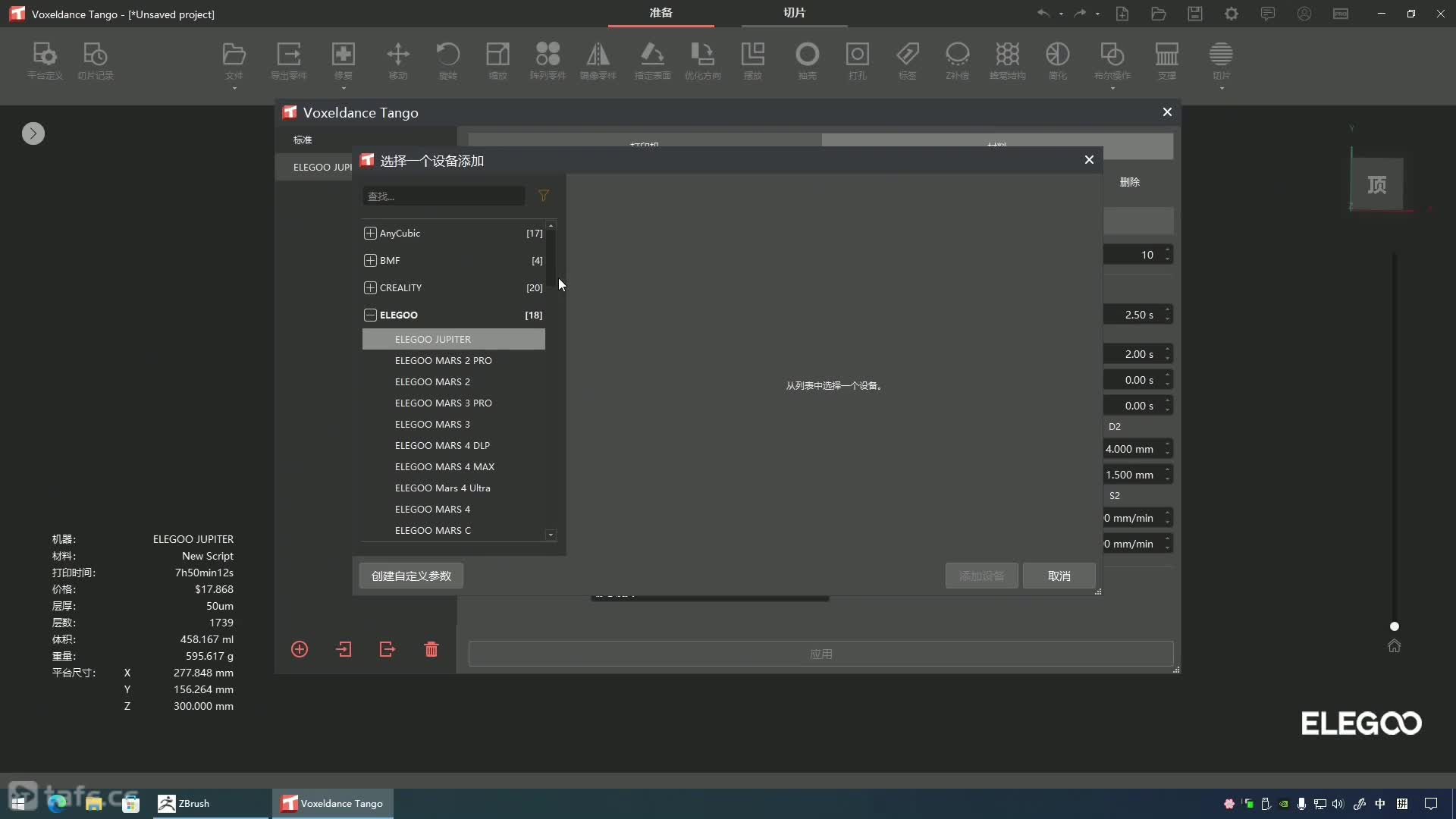
Task: Select the 支撑 support tool
Action: tap(1167, 61)
